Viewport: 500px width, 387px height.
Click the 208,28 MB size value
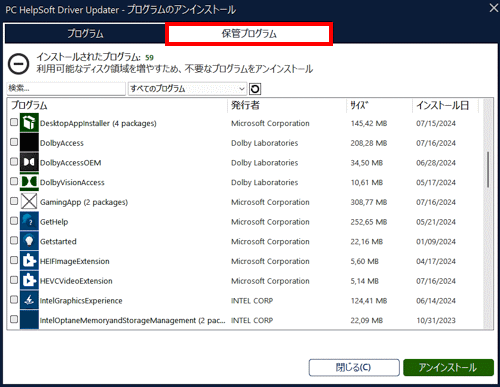pyautogui.click(x=369, y=143)
